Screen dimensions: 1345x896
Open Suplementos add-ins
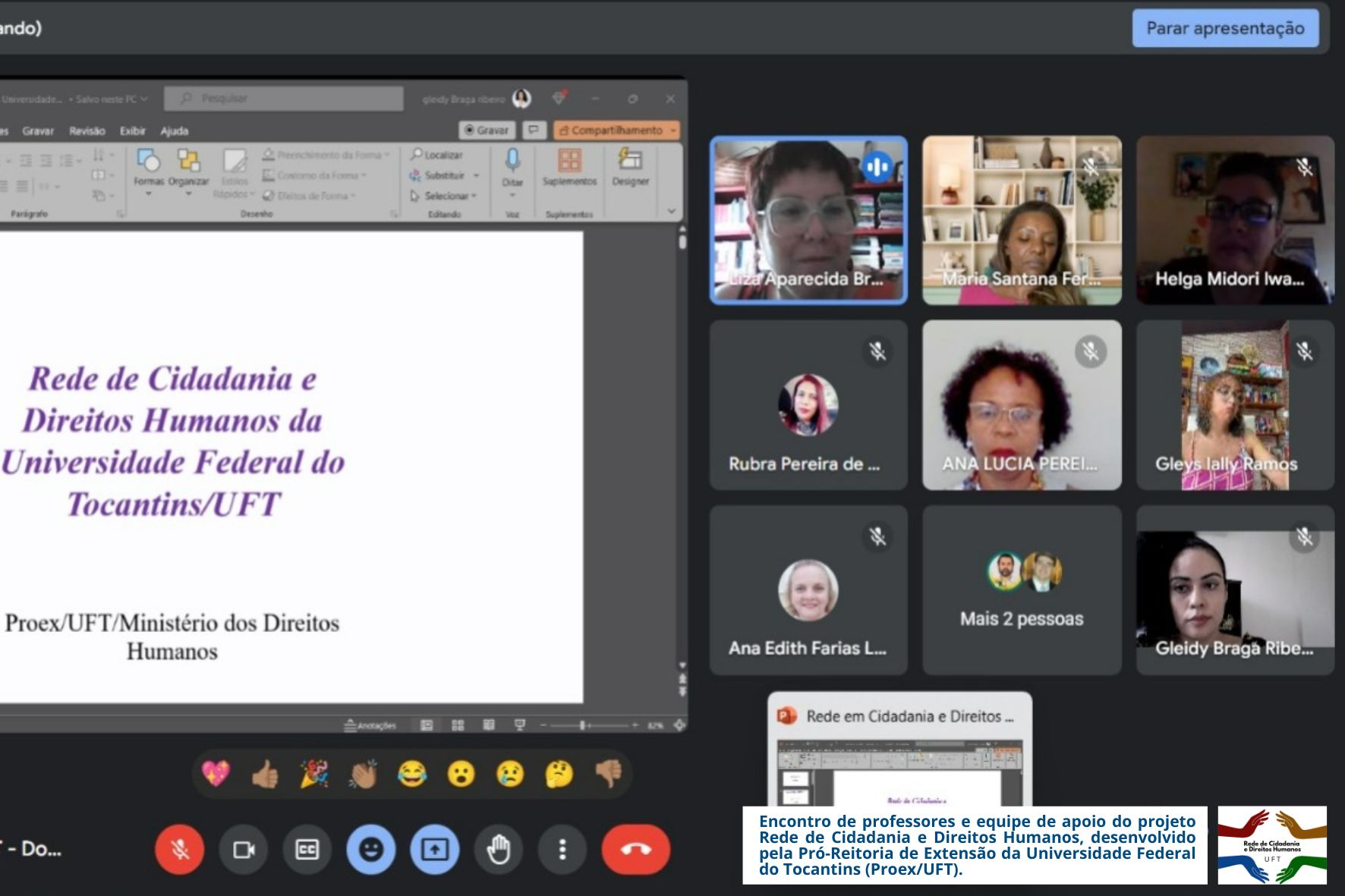(569, 167)
